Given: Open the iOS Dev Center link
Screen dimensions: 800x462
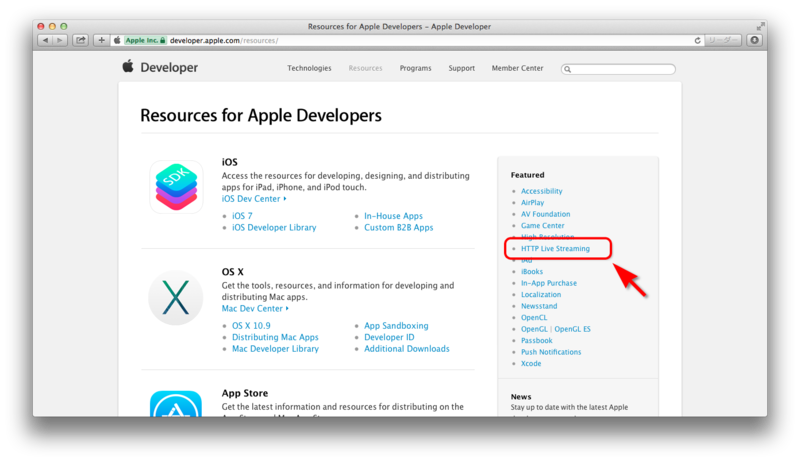Looking at the screenshot, I should [254, 199].
